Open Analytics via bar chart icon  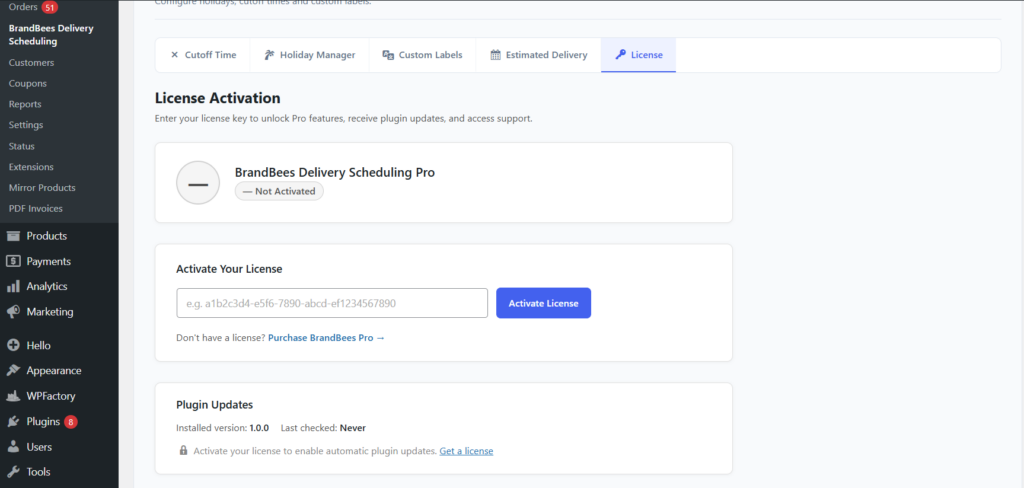(13, 286)
